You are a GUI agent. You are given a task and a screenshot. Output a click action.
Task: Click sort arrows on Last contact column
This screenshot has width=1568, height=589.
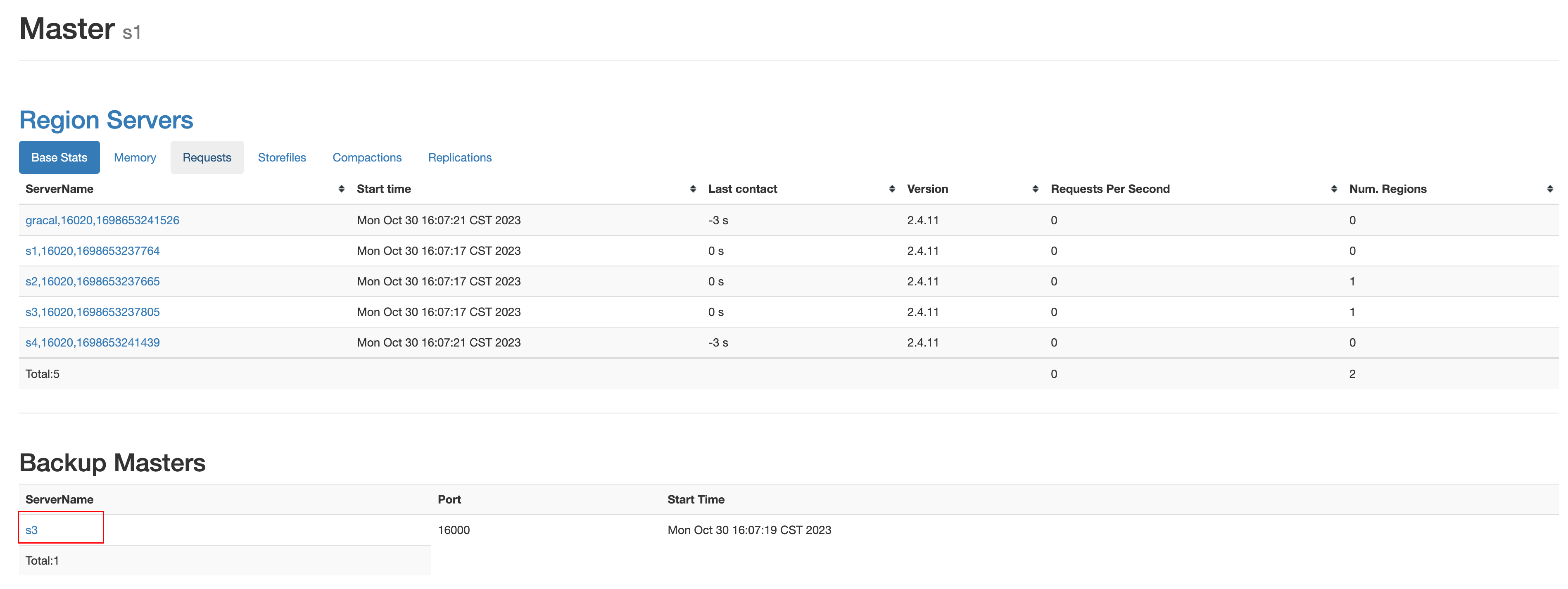tap(892, 189)
